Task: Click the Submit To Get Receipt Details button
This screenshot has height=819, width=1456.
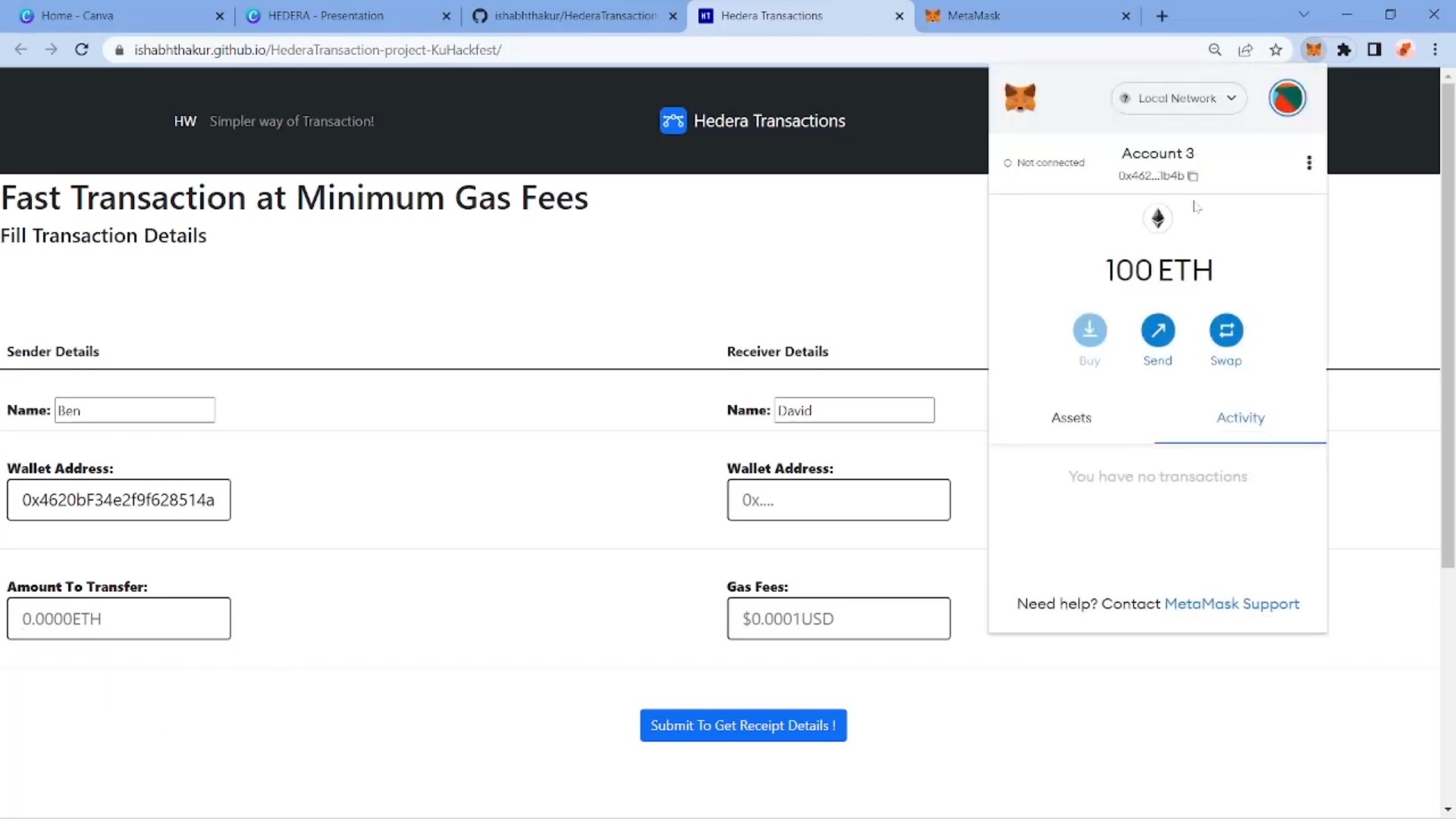Action: [x=742, y=726]
